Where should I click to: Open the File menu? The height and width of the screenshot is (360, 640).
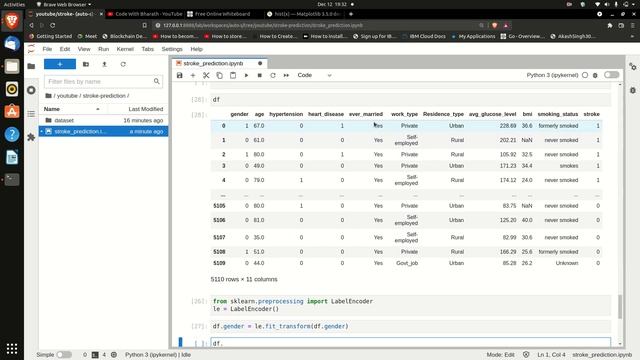pos(47,49)
